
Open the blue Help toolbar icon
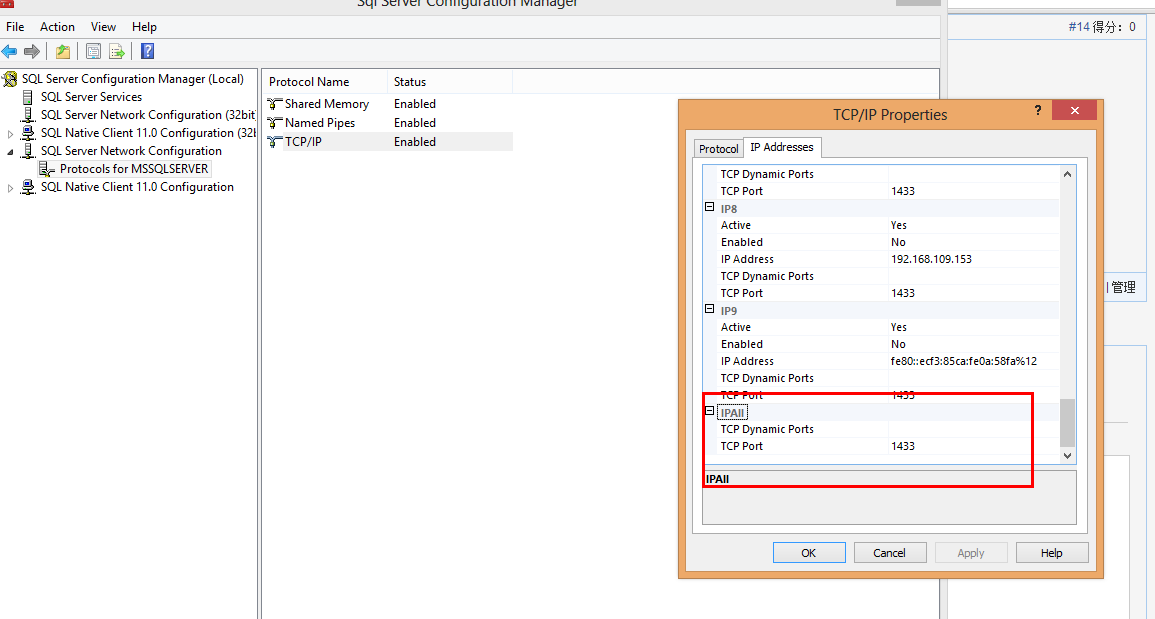click(x=147, y=52)
